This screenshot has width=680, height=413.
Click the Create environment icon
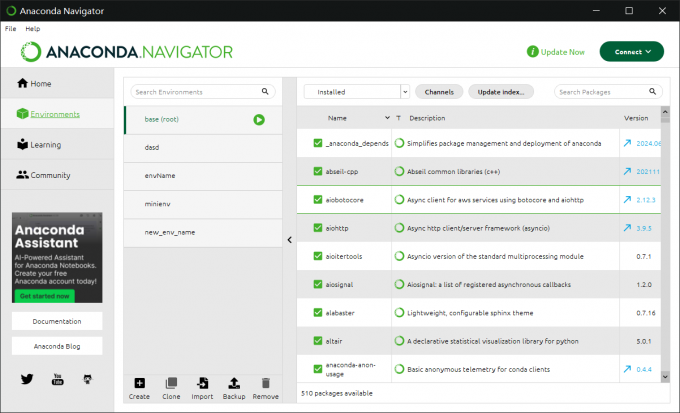(x=139, y=383)
